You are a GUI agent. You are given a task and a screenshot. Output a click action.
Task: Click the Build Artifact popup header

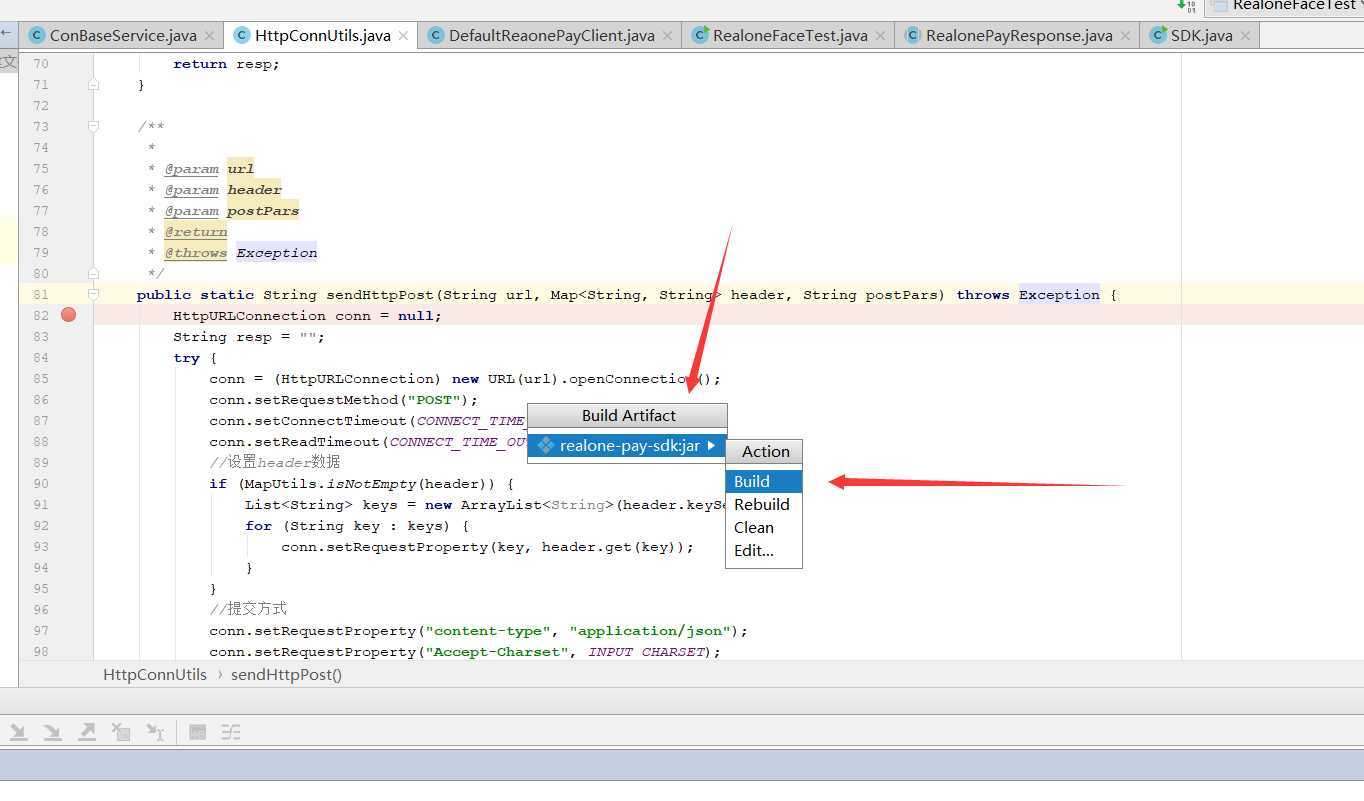pos(628,415)
